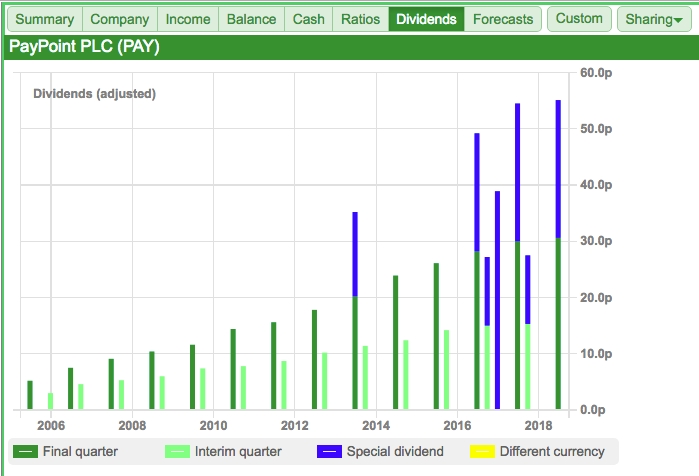The width and height of the screenshot is (699, 476).
Task: Click the 2008 year label
Action: coord(132,426)
